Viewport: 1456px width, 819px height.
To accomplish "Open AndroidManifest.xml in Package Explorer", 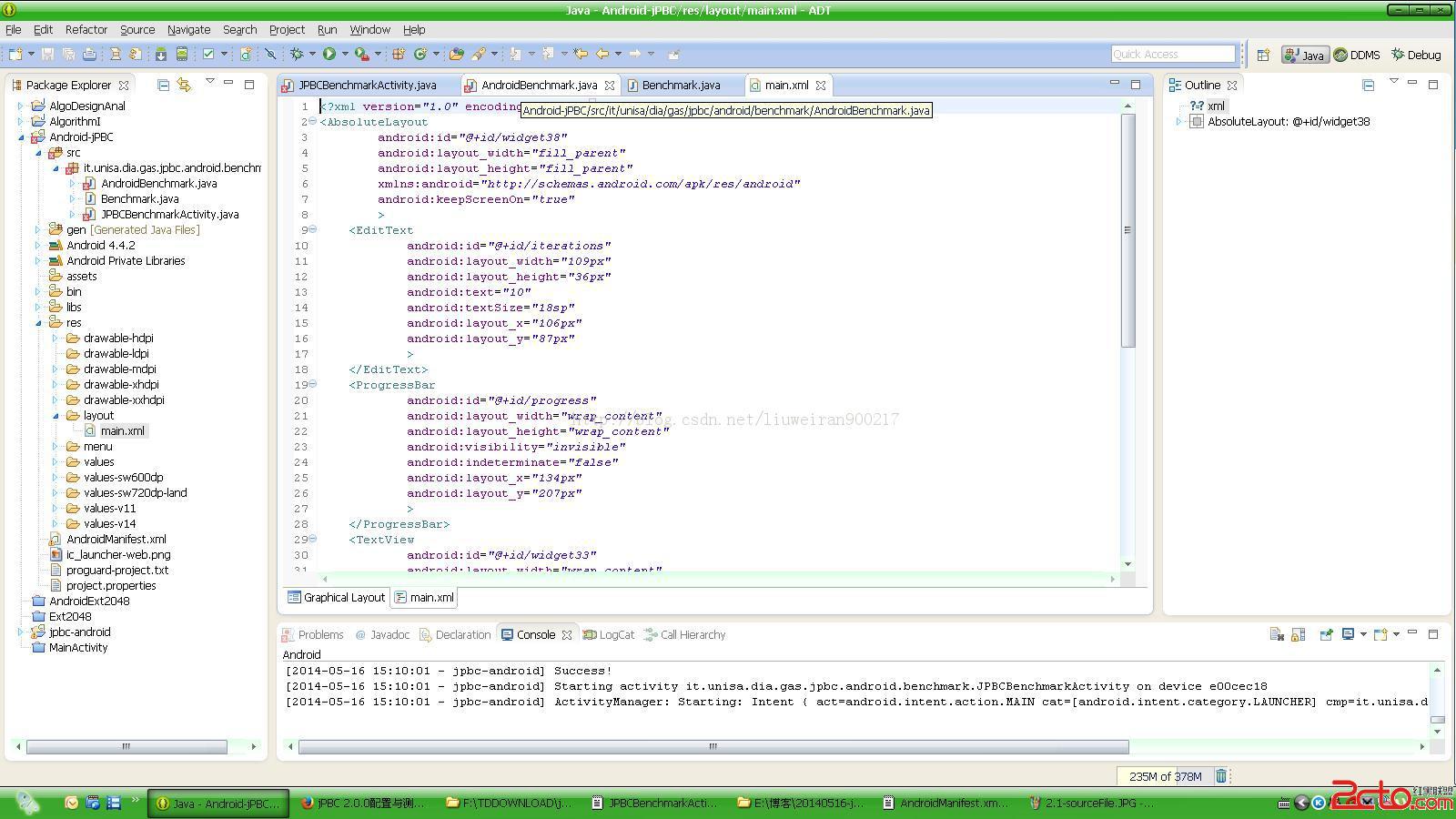I will [x=116, y=539].
